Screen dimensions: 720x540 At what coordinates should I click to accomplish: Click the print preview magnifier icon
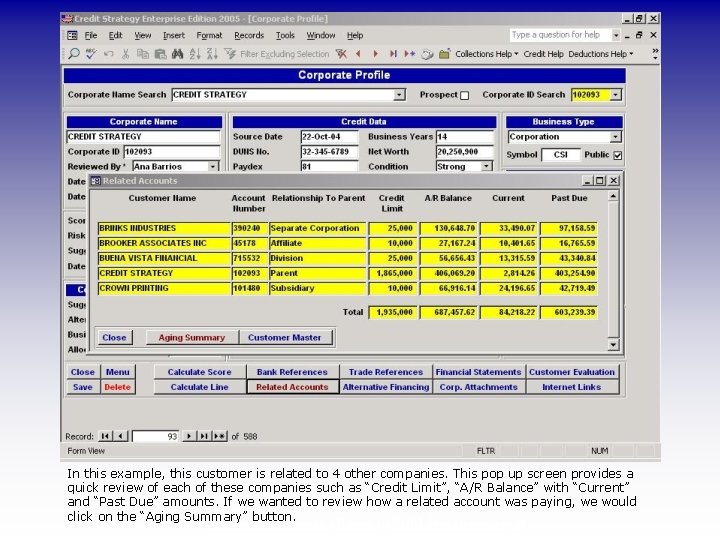click(73, 54)
